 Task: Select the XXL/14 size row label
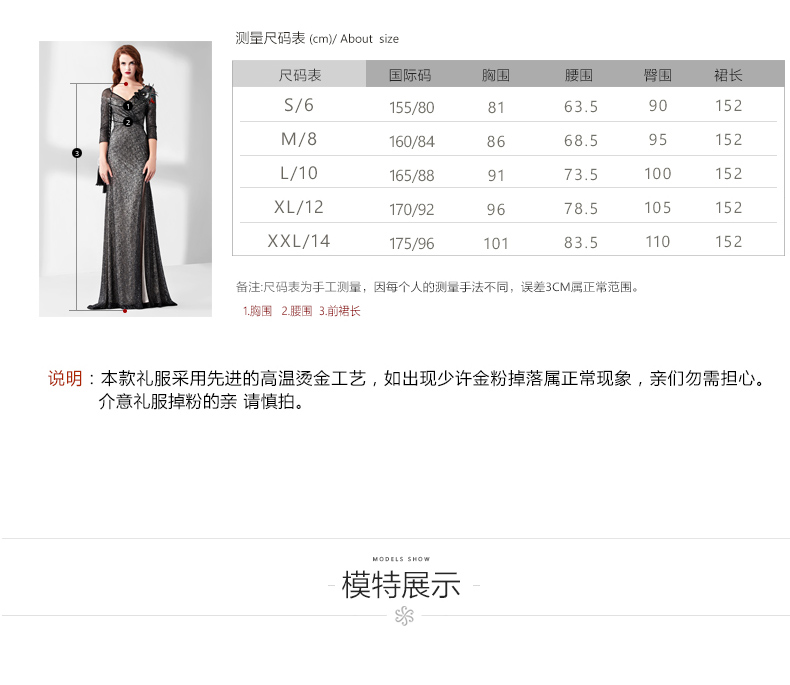pos(298,241)
